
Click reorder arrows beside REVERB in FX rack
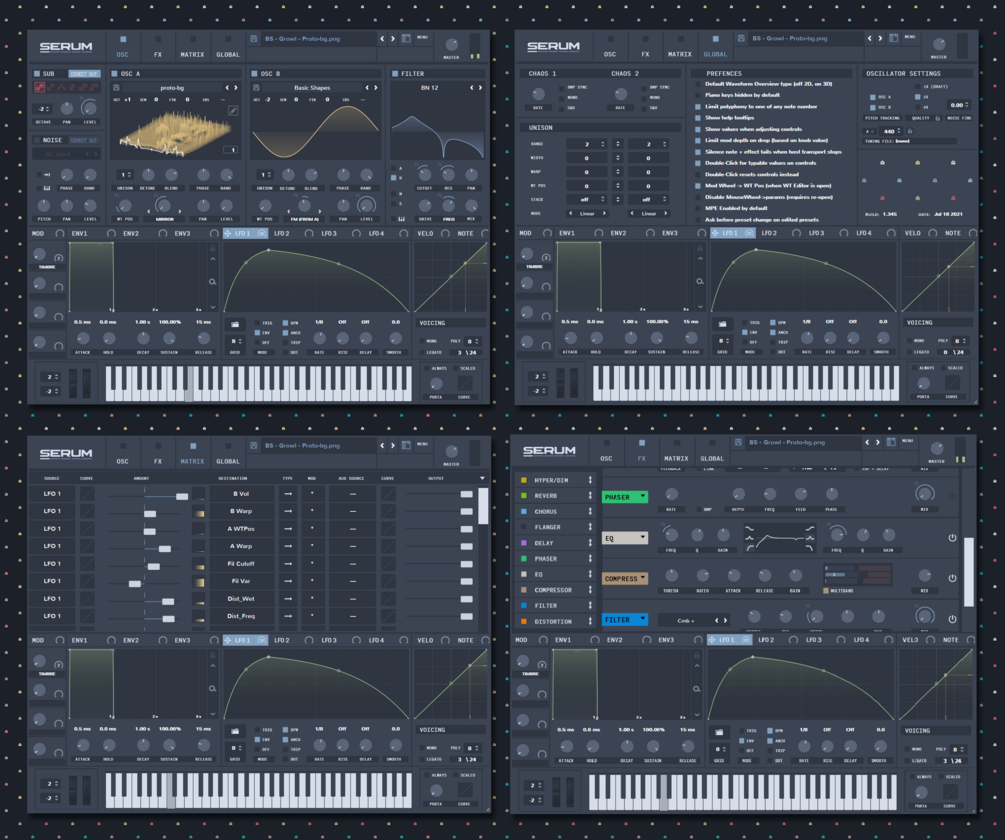pyautogui.click(x=590, y=495)
